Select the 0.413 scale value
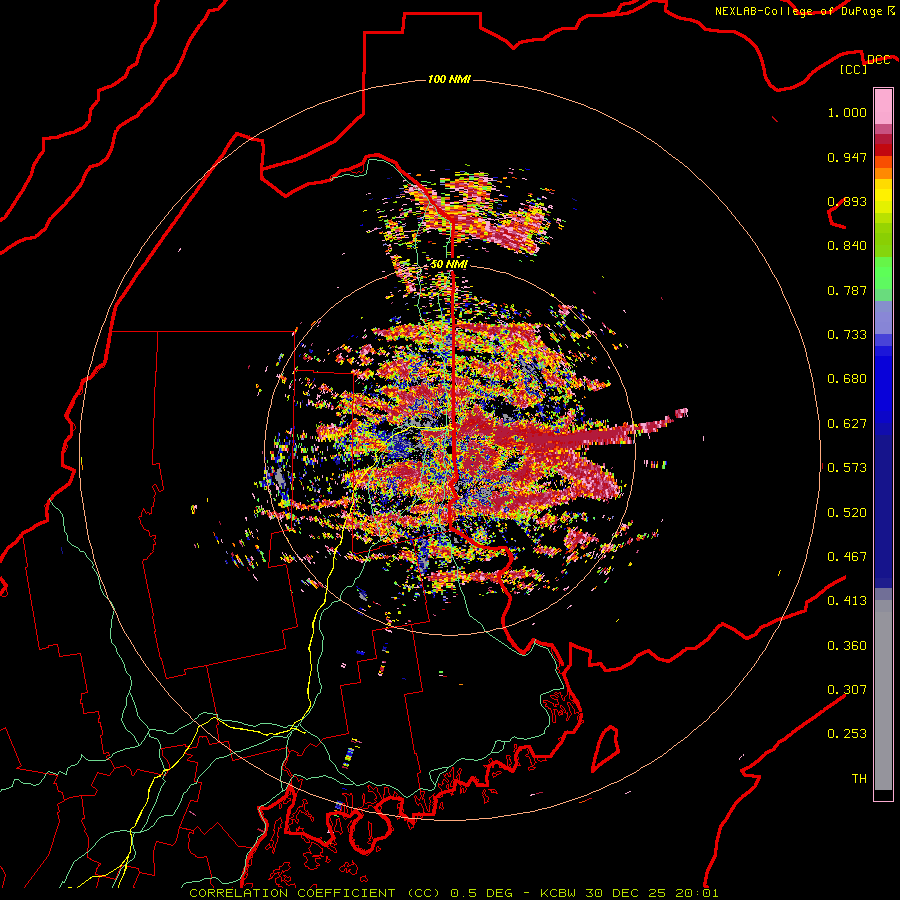Image resolution: width=900 pixels, height=900 pixels. 847,601
